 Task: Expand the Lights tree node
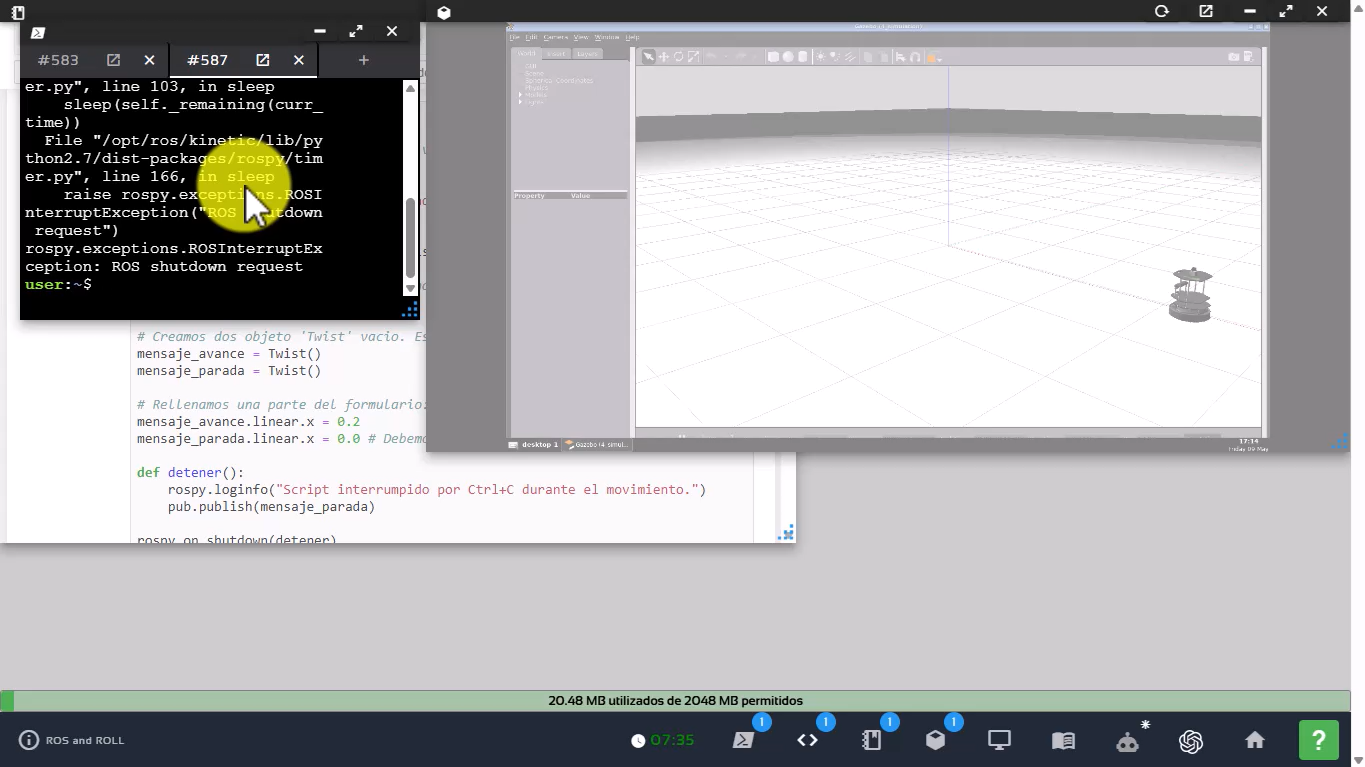[520, 102]
